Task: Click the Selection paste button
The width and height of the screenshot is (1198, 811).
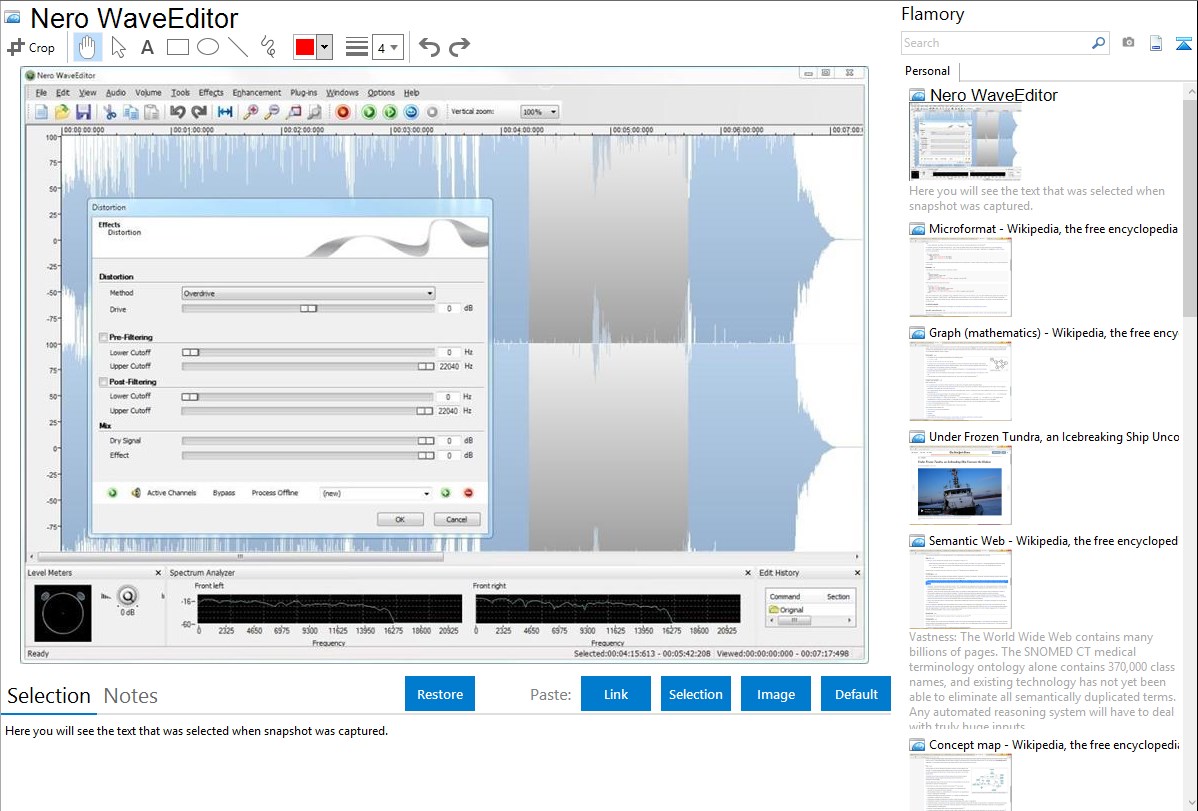Action: click(x=695, y=694)
